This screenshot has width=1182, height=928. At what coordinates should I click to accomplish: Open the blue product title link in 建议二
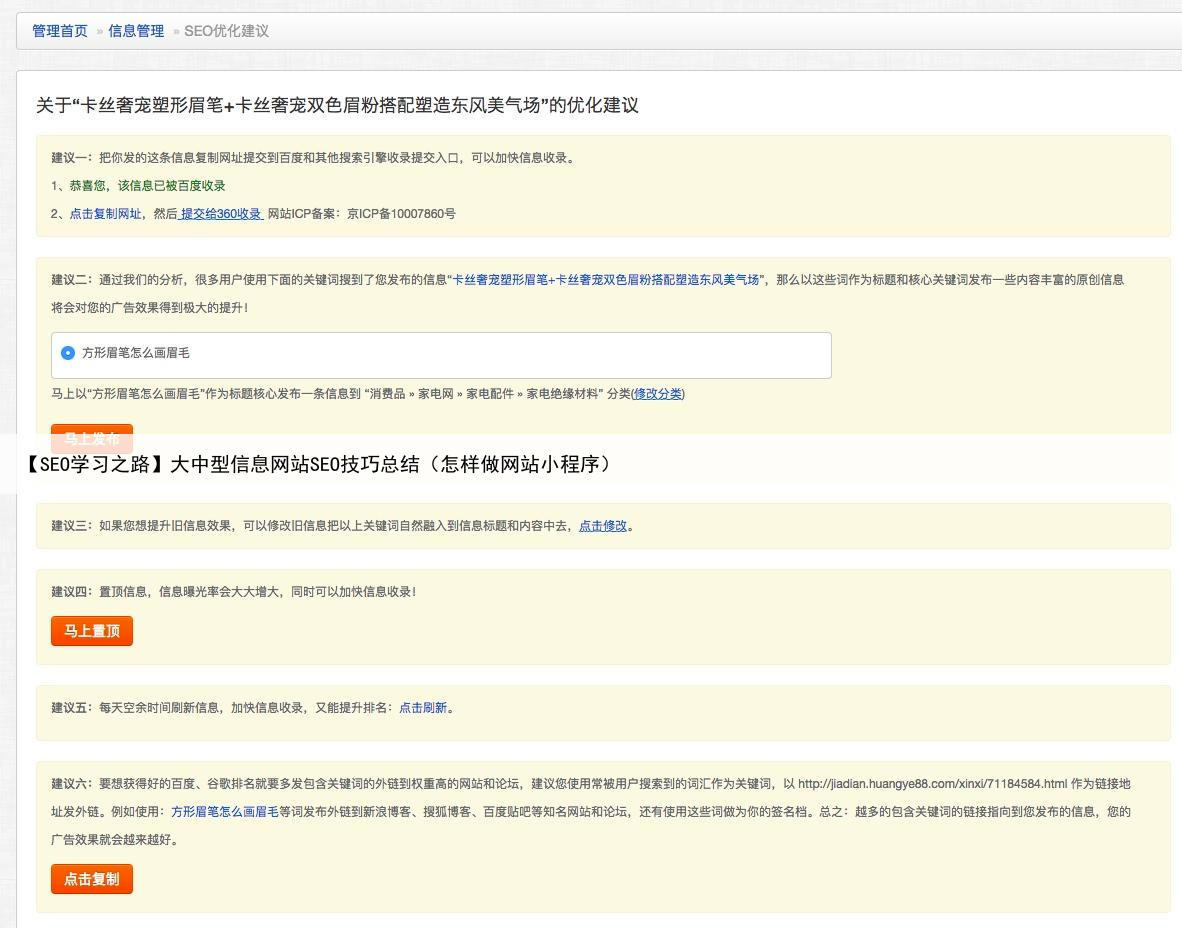(x=606, y=280)
